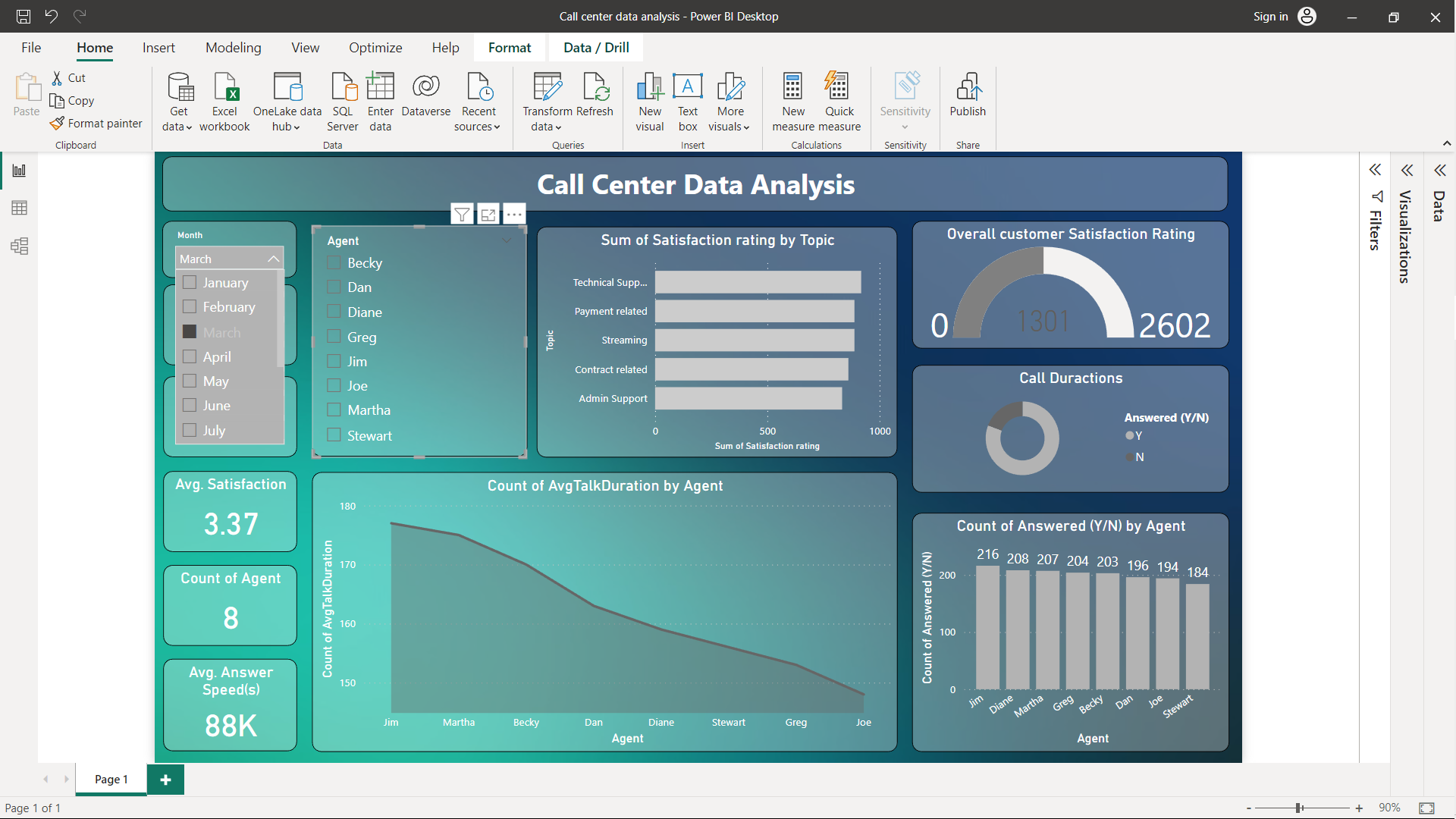Insert a new Text box
The height and width of the screenshot is (819, 1456).
point(687,99)
